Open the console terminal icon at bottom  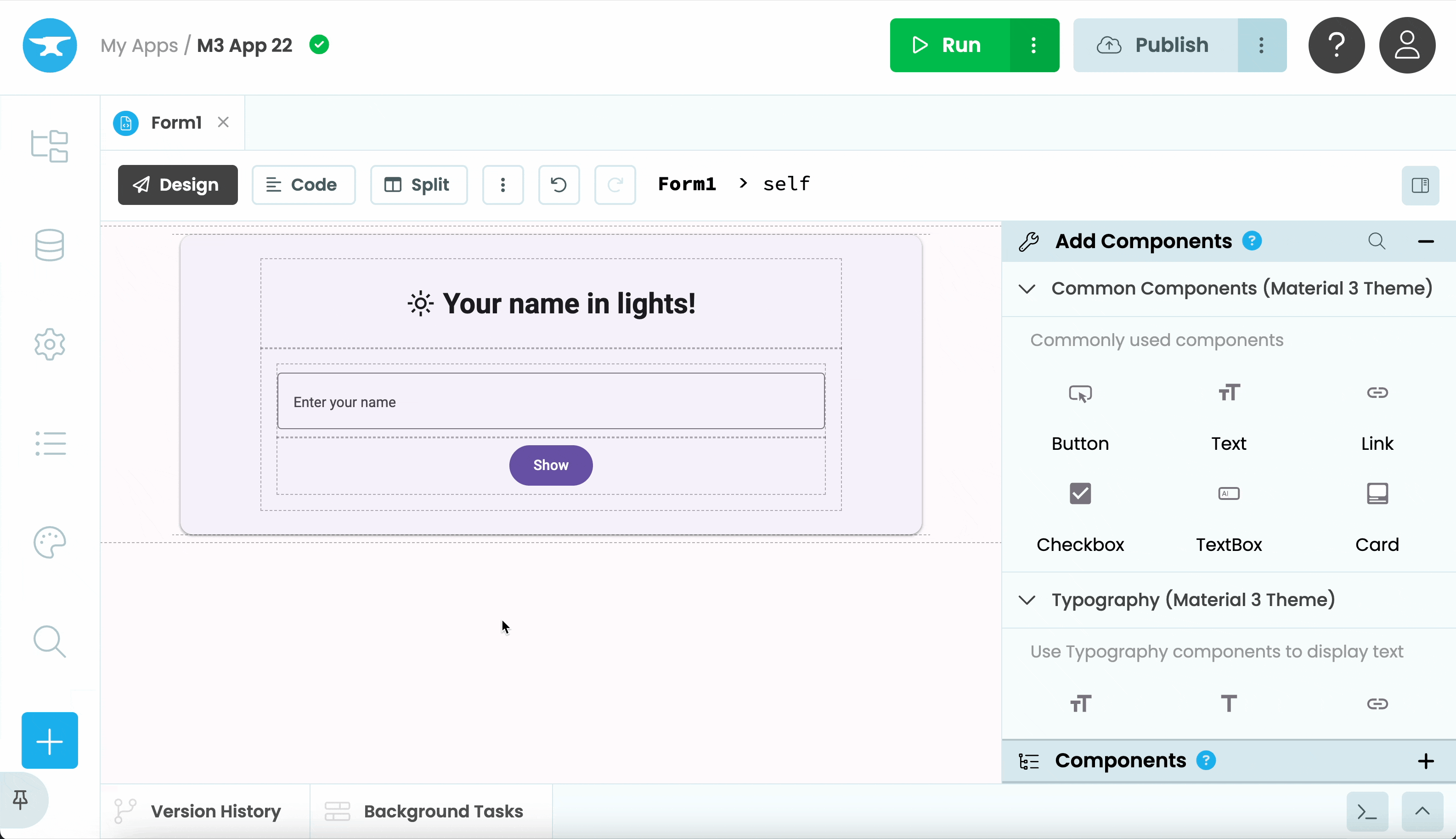click(x=1367, y=812)
